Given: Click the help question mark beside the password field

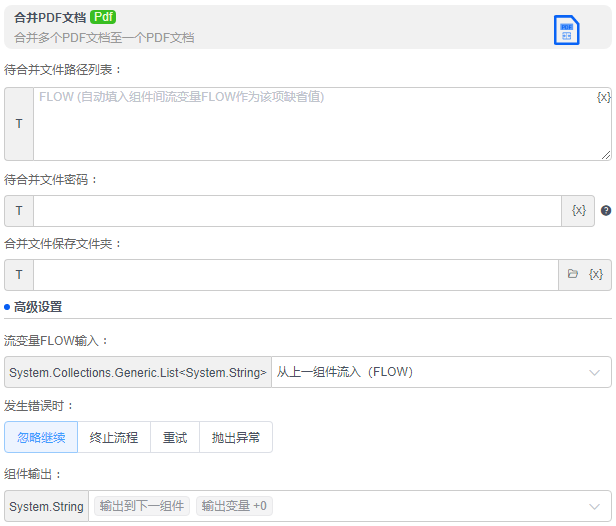Looking at the screenshot, I should coord(605,211).
